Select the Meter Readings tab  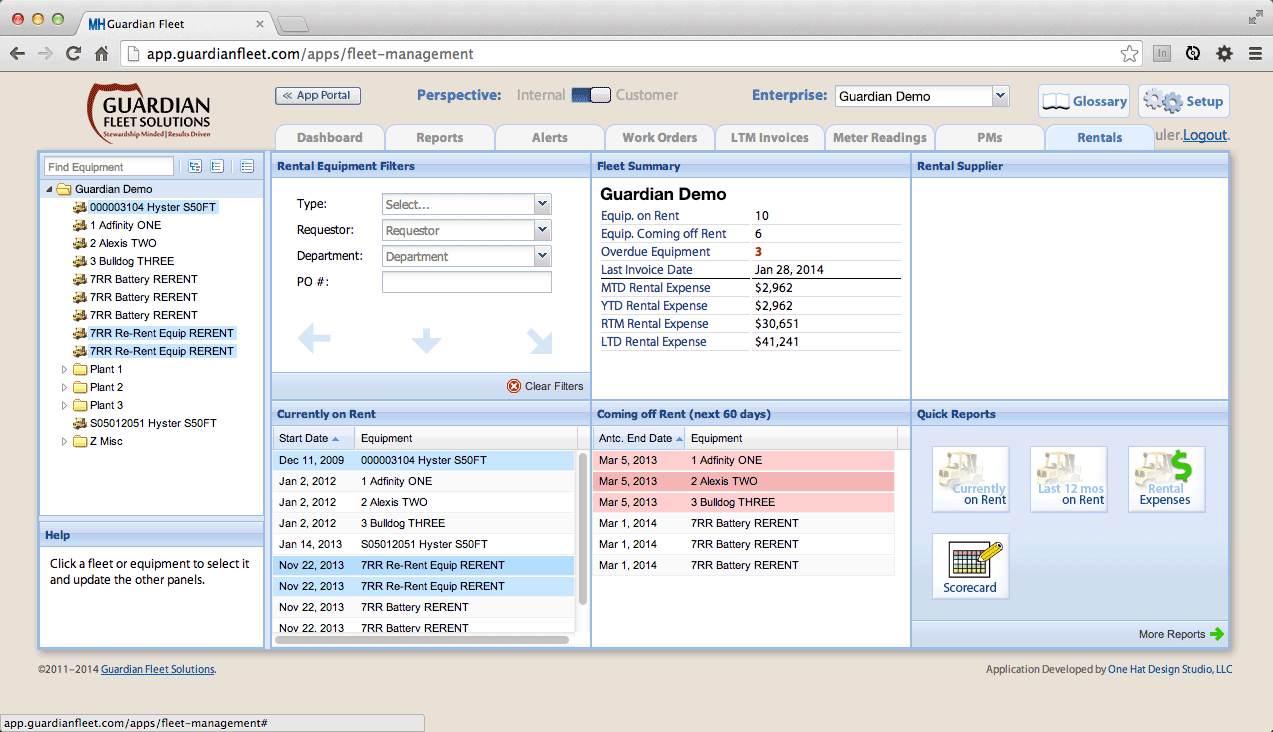[x=880, y=137]
